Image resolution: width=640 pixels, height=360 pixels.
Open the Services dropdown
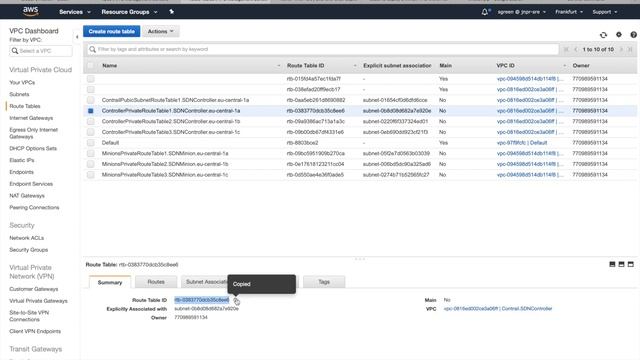click(x=75, y=12)
